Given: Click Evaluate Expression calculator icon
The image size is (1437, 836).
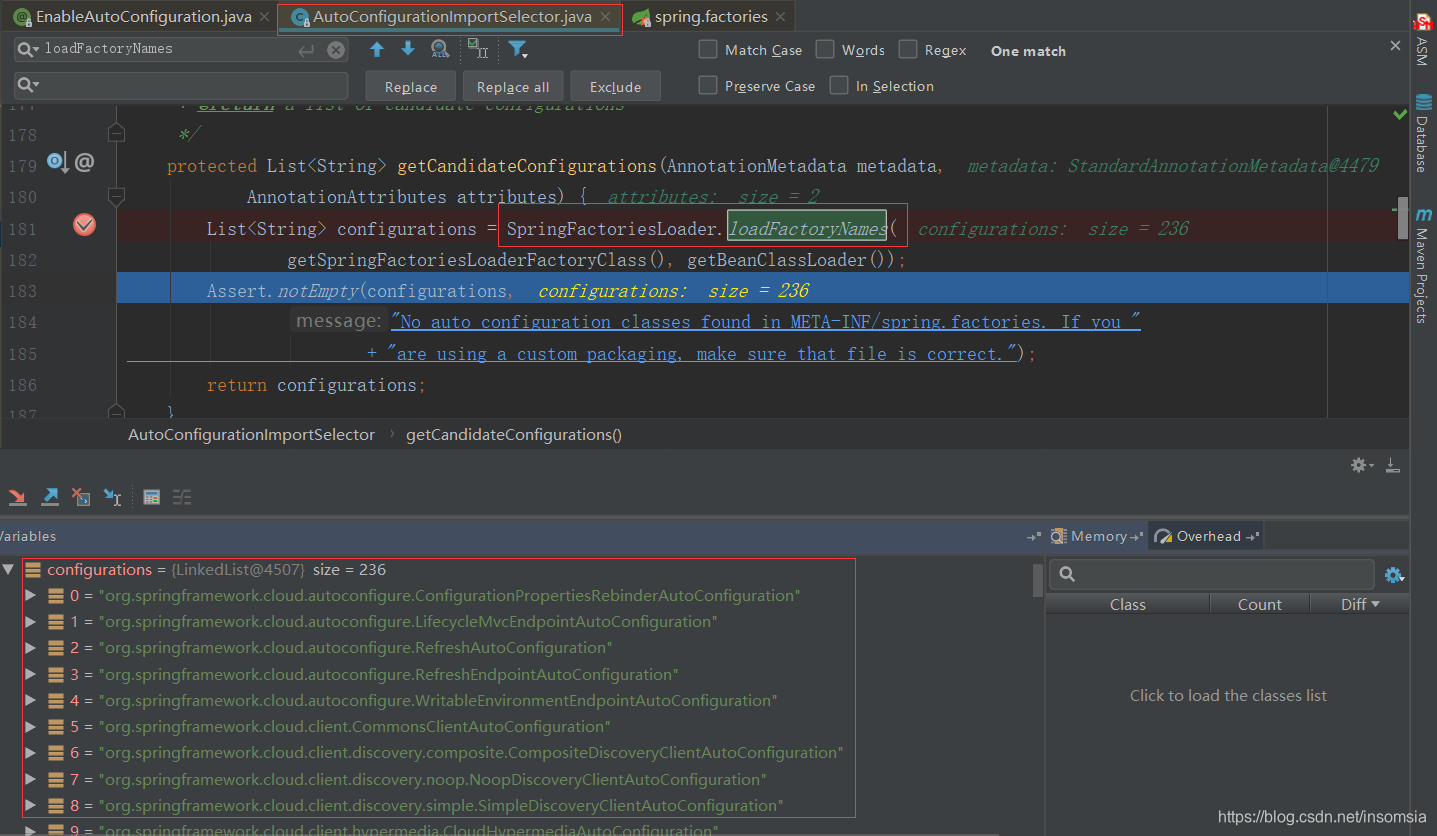Looking at the screenshot, I should coord(152,497).
